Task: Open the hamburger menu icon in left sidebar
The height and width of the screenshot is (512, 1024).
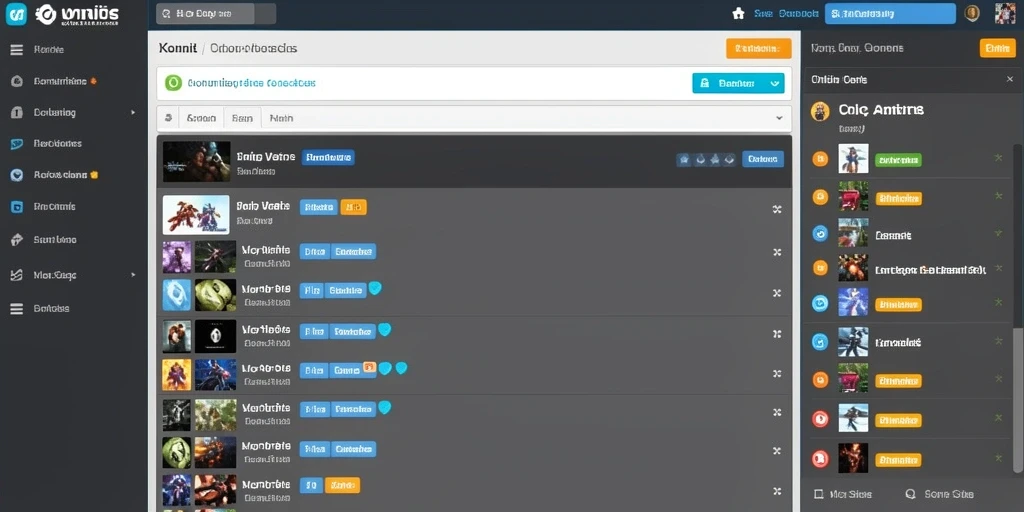Action: click(17, 50)
